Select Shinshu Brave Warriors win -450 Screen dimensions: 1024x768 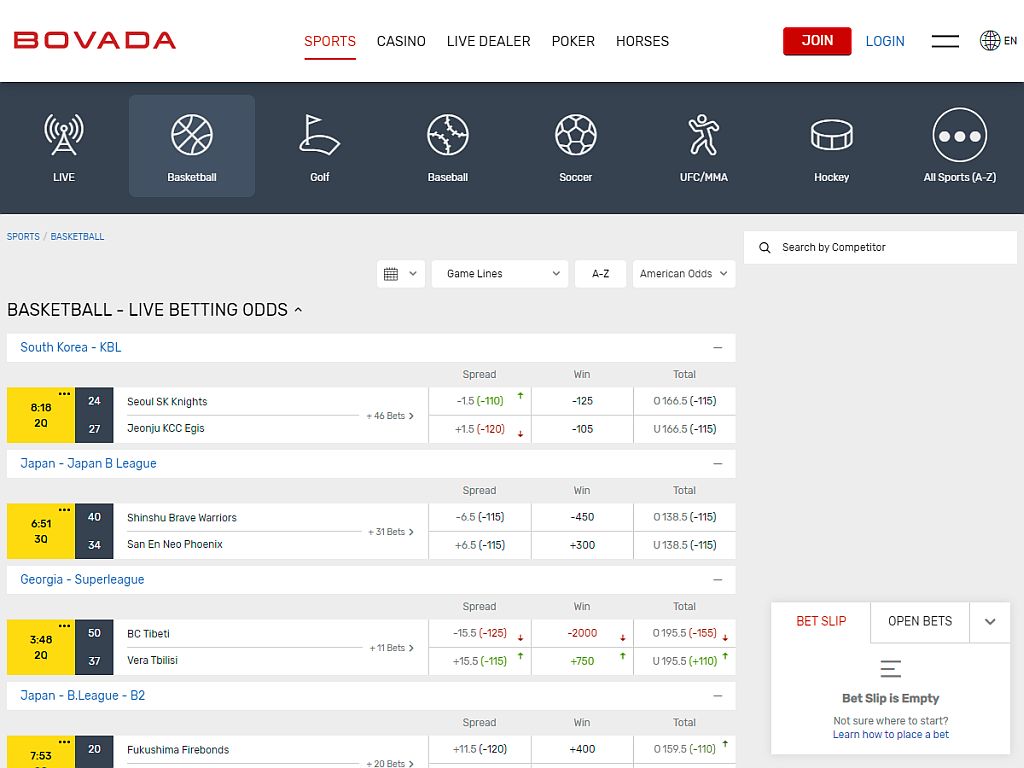point(582,517)
